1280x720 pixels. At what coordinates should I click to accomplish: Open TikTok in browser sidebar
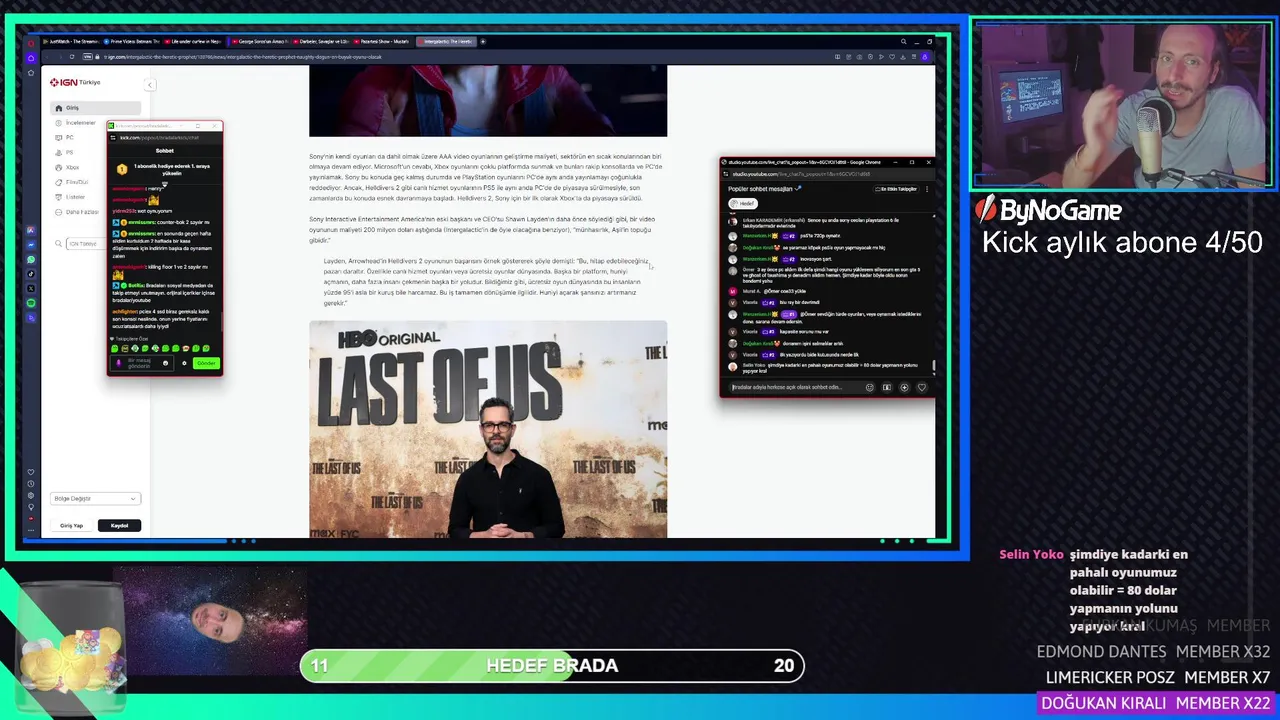(x=31, y=274)
